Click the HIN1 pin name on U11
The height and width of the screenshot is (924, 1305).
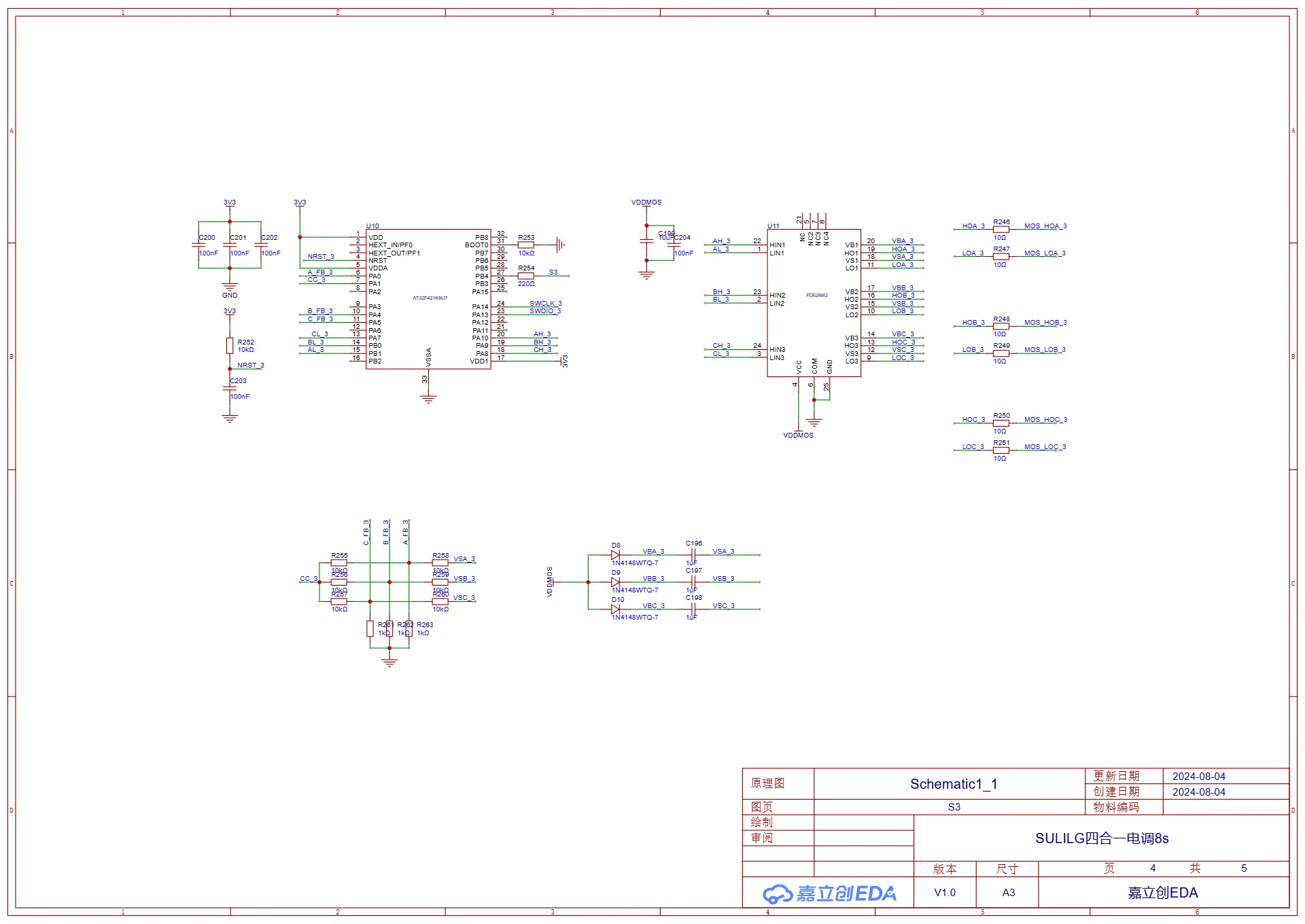[x=777, y=245]
